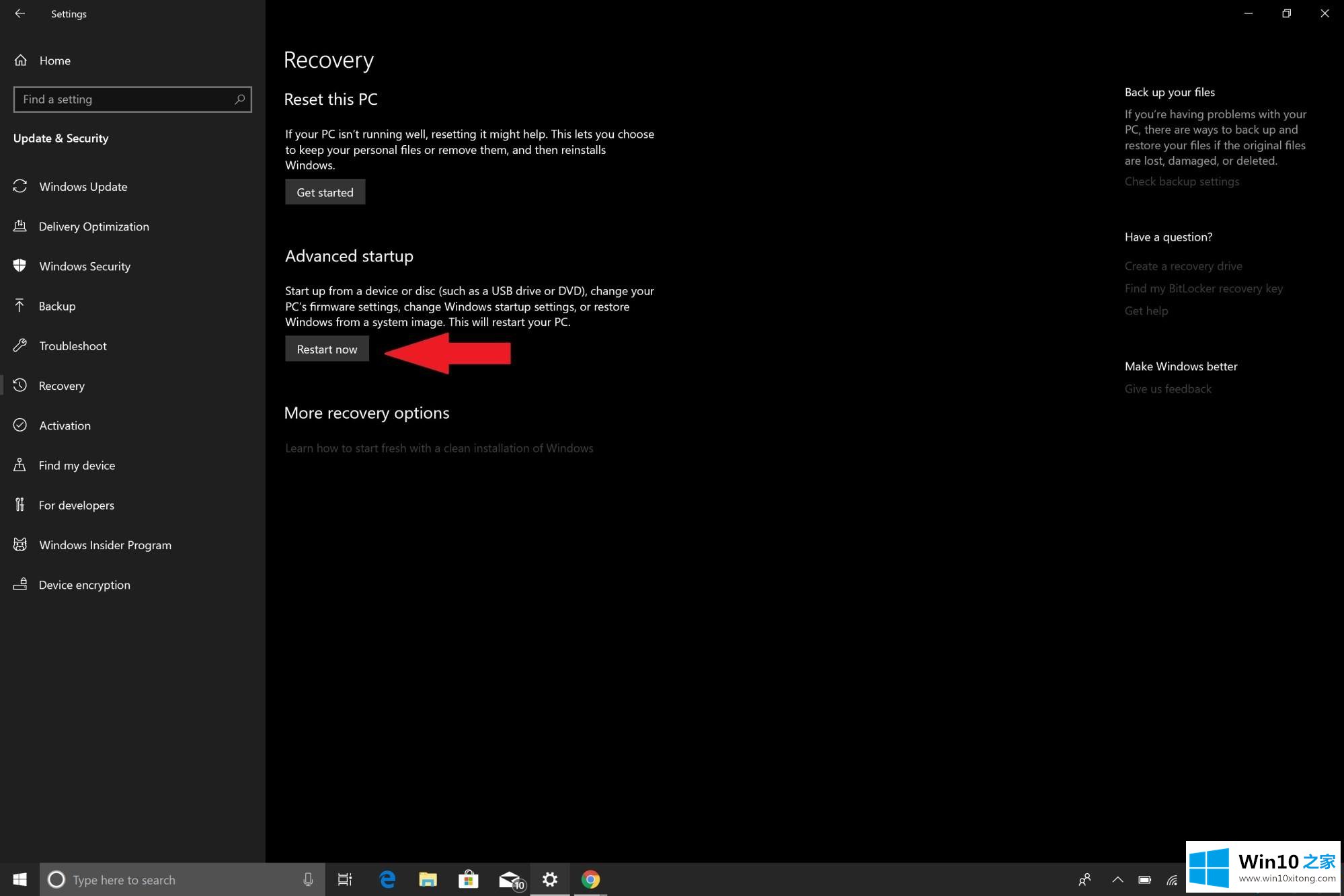
Task: Click Find my BitLocker recovery key
Action: (x=1204, y=288)
